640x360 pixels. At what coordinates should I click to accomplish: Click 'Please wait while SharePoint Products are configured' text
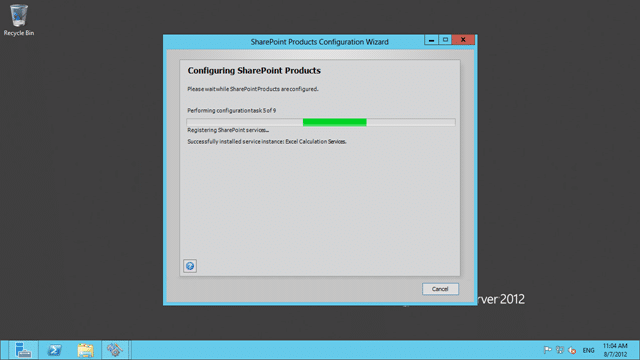coord(253,89)
